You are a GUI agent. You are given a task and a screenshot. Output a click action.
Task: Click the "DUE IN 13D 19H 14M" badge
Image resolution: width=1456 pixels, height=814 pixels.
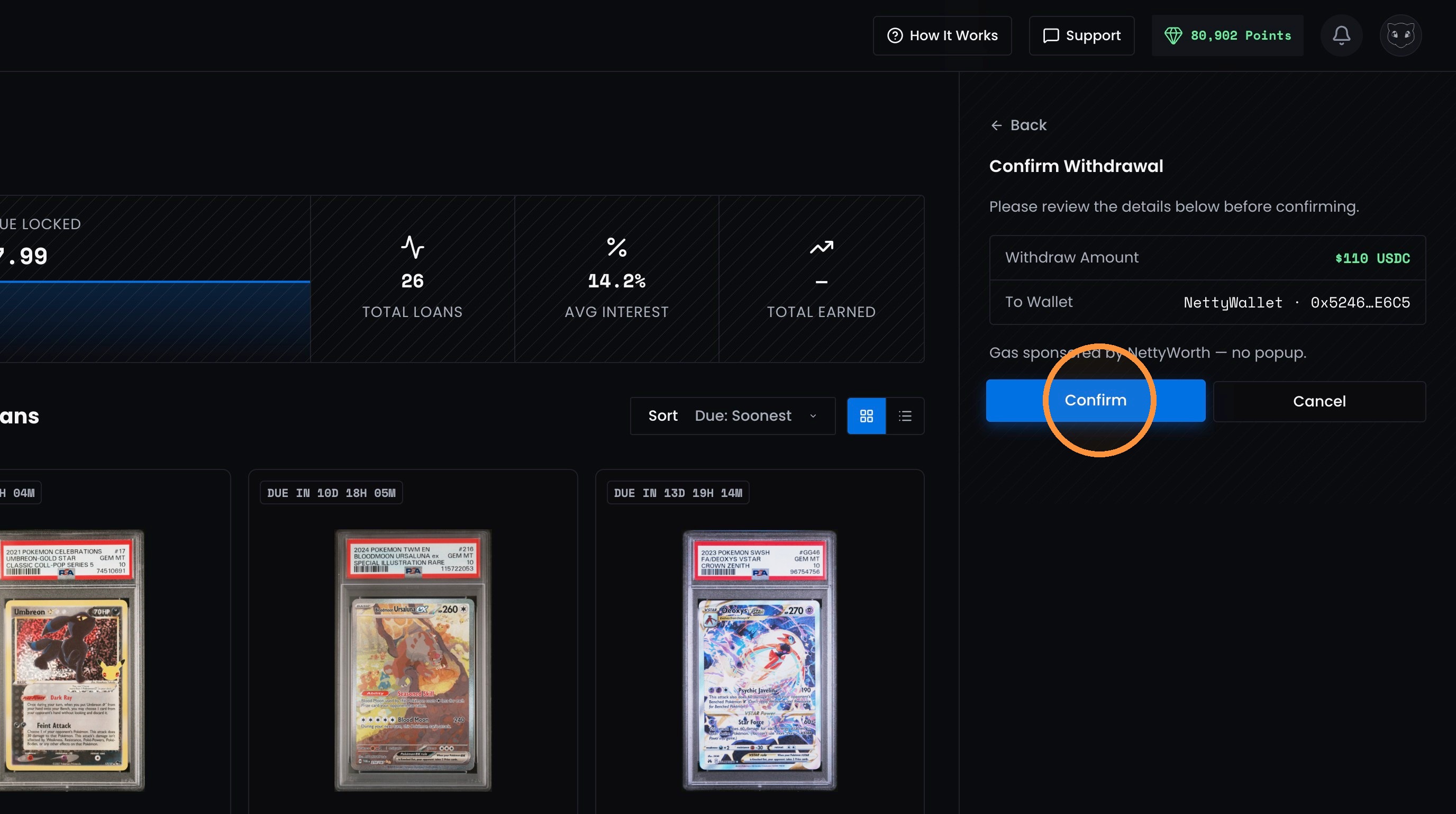[678, 493]
